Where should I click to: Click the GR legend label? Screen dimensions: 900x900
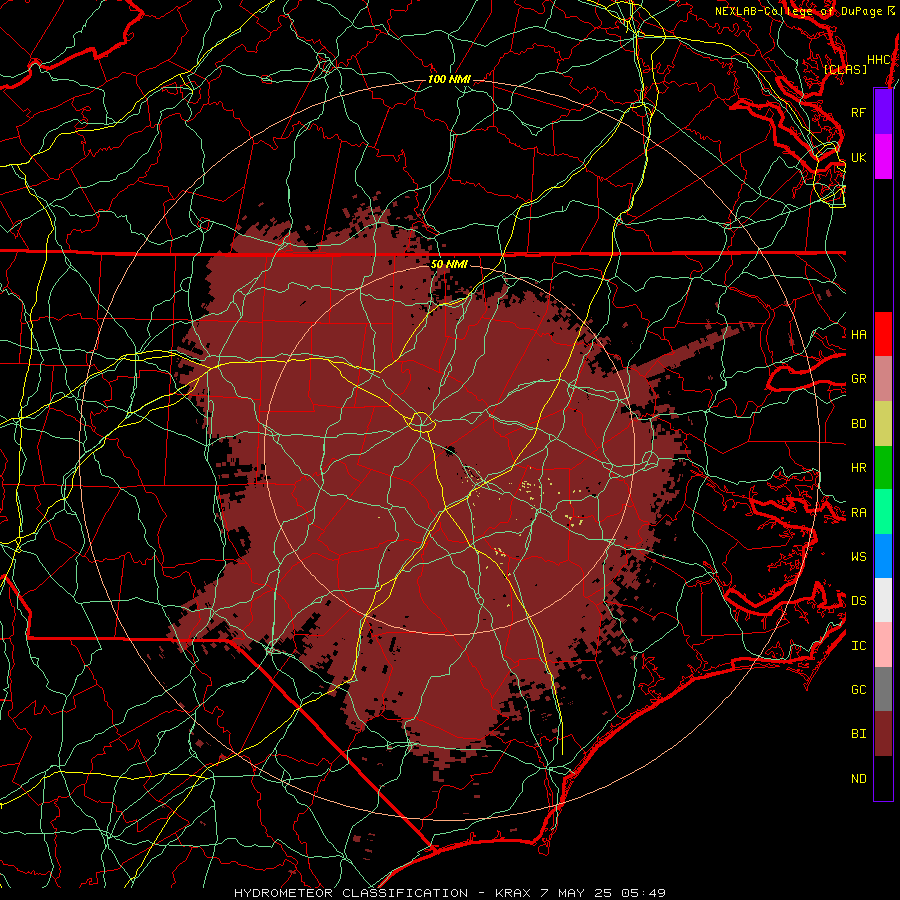858,379
